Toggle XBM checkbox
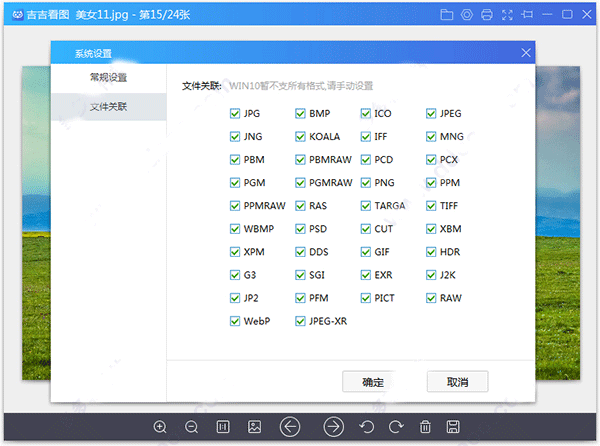Viewport: 600px width, 446px height. (x=431, y=229)
